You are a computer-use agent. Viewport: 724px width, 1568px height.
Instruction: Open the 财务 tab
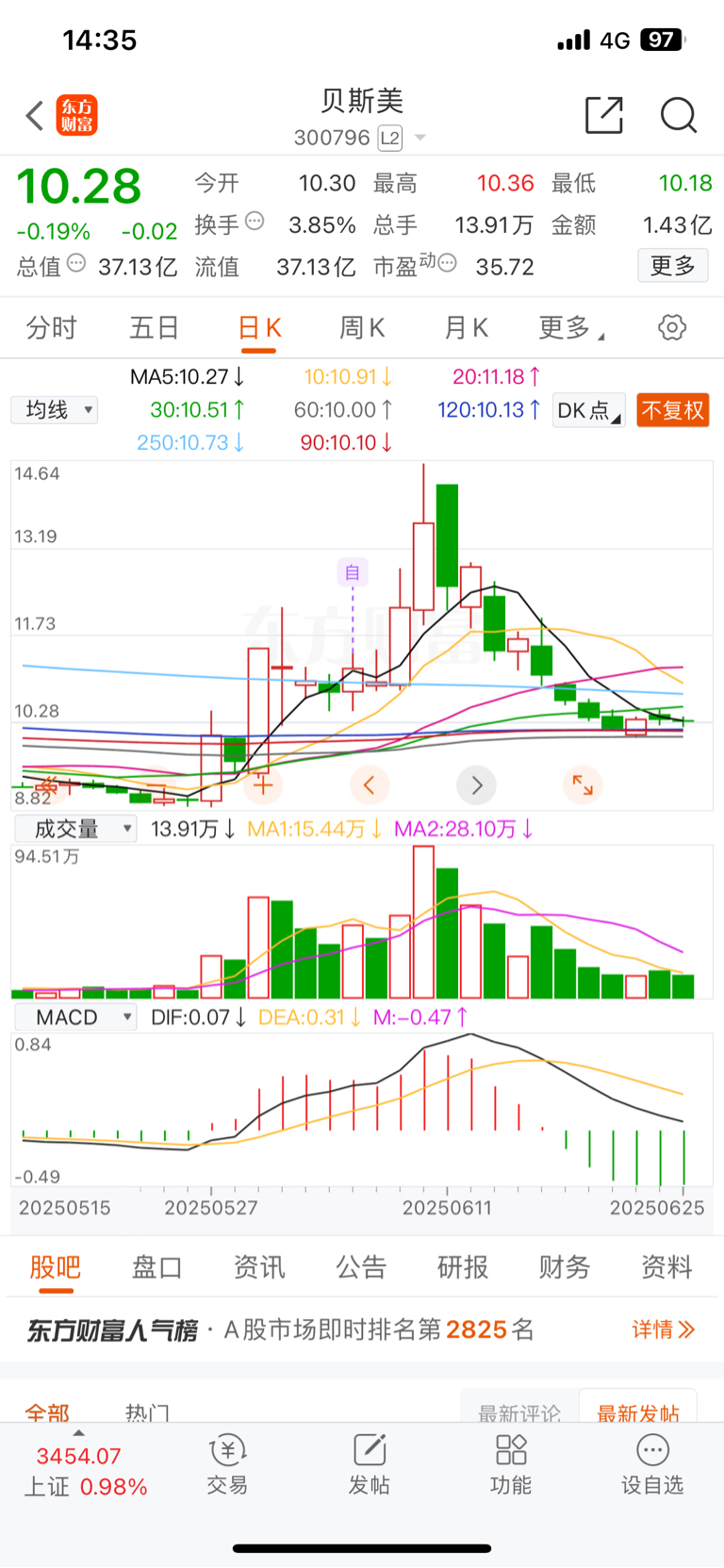[x=565, y=1267]
